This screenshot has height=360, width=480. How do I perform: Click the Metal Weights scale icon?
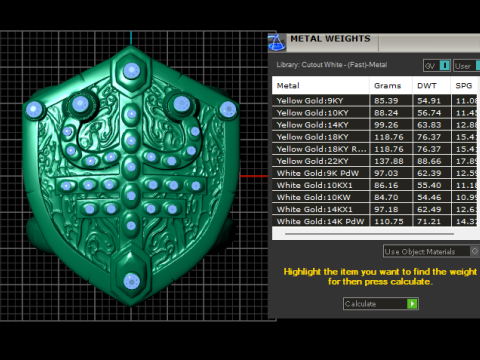(277, 43)
